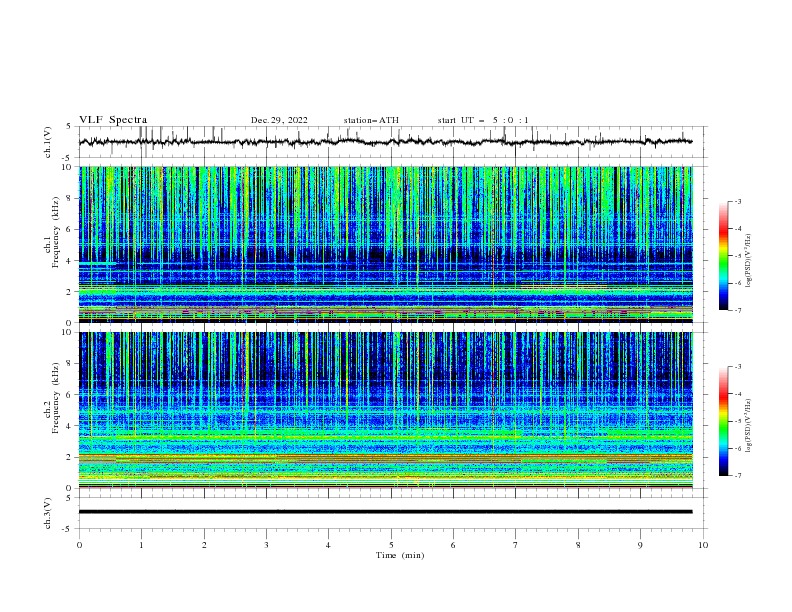Click the "8" kHz tick of ch.2 spectrogram

coord(69,364)
